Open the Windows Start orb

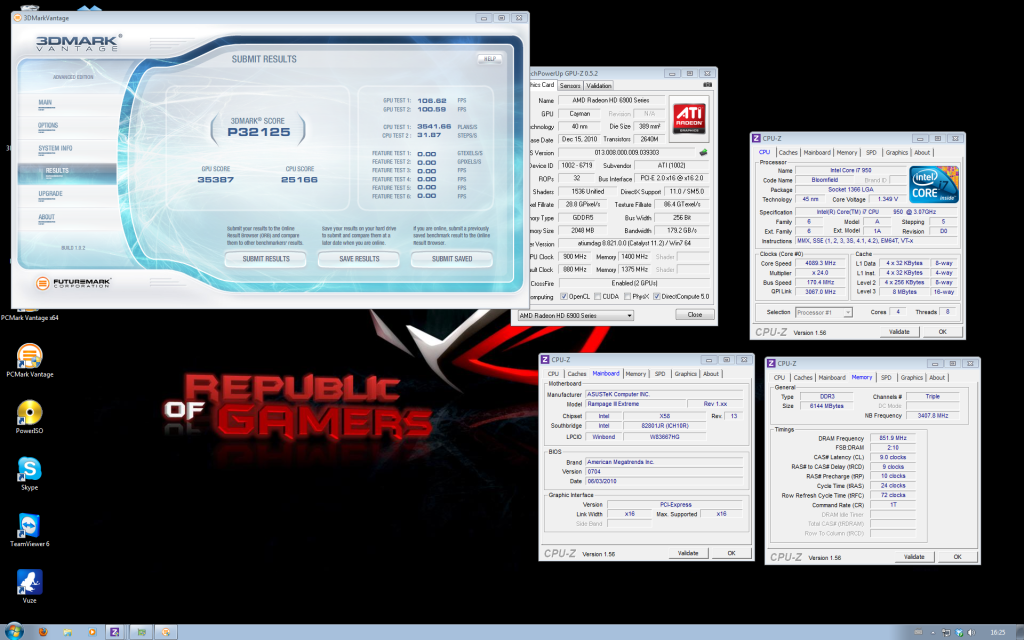pos(13,632)
